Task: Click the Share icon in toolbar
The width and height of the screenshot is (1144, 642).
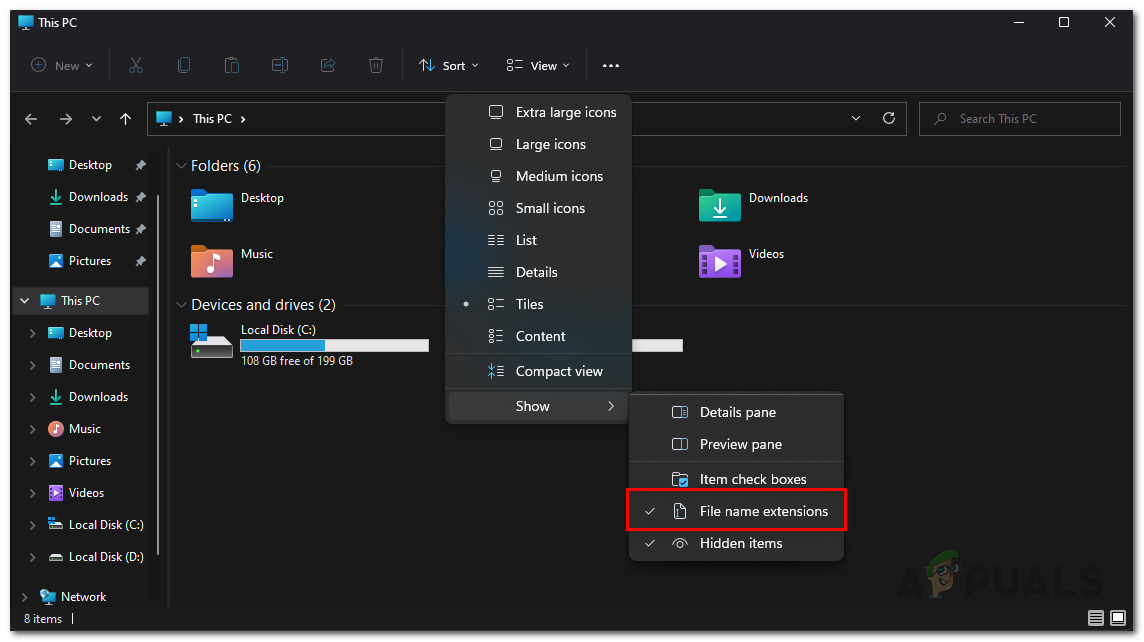Action: pyautogui.click(x=328, y=65)
